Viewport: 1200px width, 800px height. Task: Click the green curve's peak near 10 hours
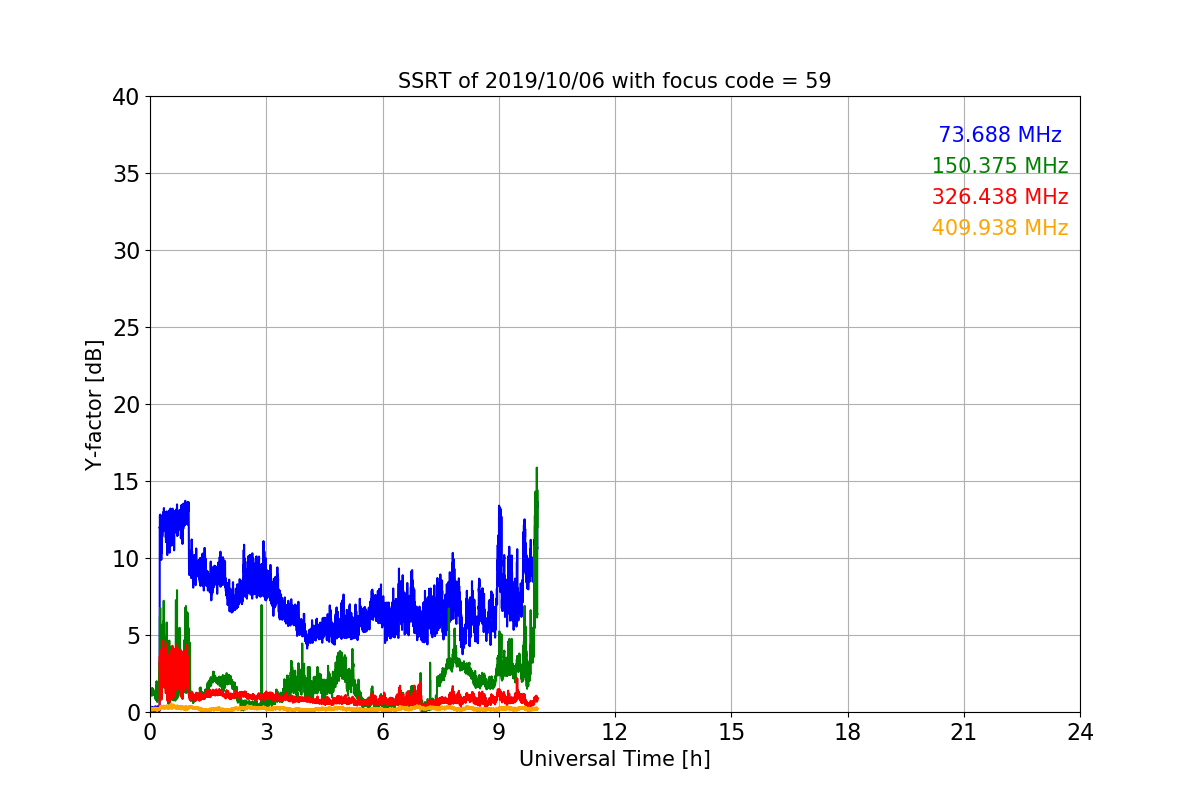point(537,468)
